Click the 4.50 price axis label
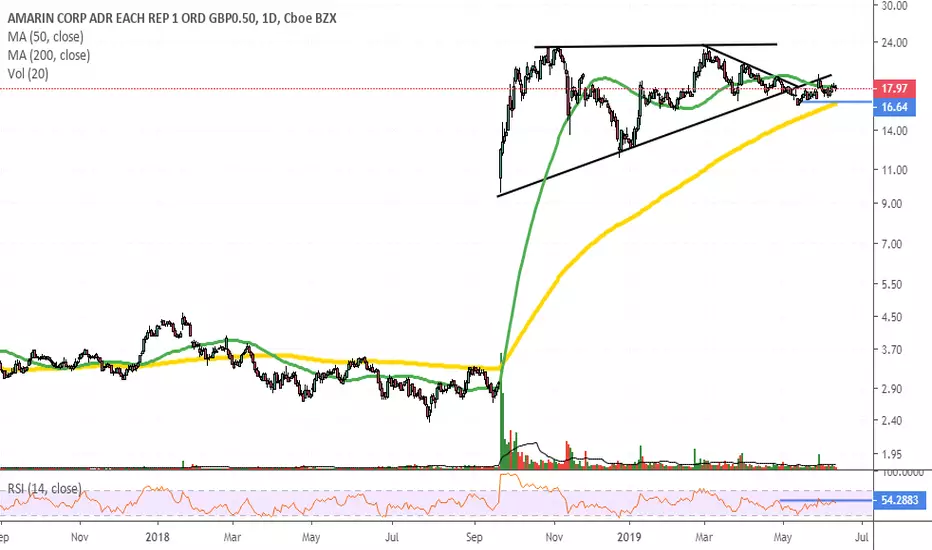Viewport: 932px width, 550px height. pyautogui.click(x=892, y=318)
